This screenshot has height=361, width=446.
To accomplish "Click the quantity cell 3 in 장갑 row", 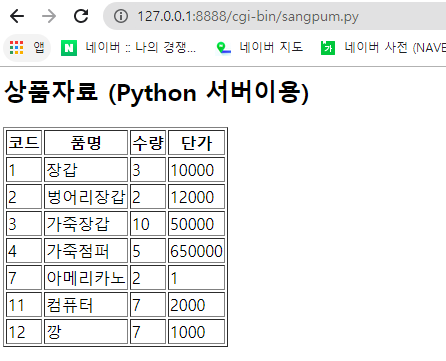I will [148, 170].
